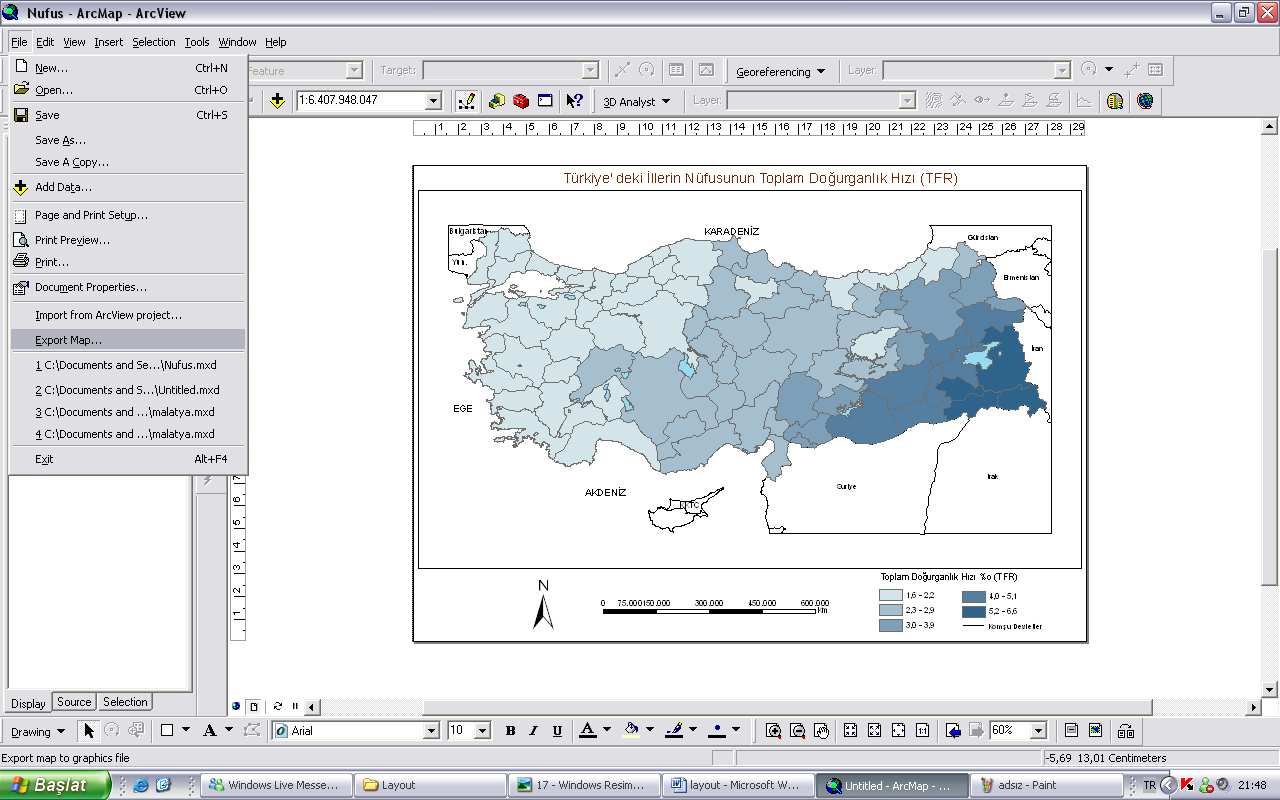Viewport: 1280px width, 800px height.
Task: Select the layout Pan hand tool
Action: (x=821, y=731)
